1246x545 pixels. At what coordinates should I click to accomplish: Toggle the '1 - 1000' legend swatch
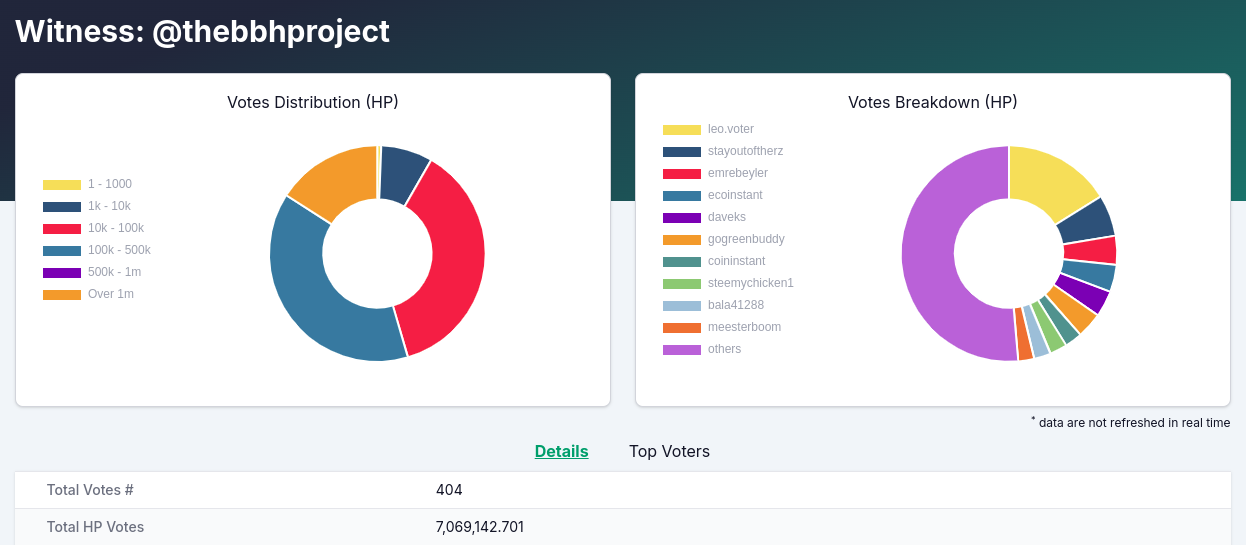[62, 185]
